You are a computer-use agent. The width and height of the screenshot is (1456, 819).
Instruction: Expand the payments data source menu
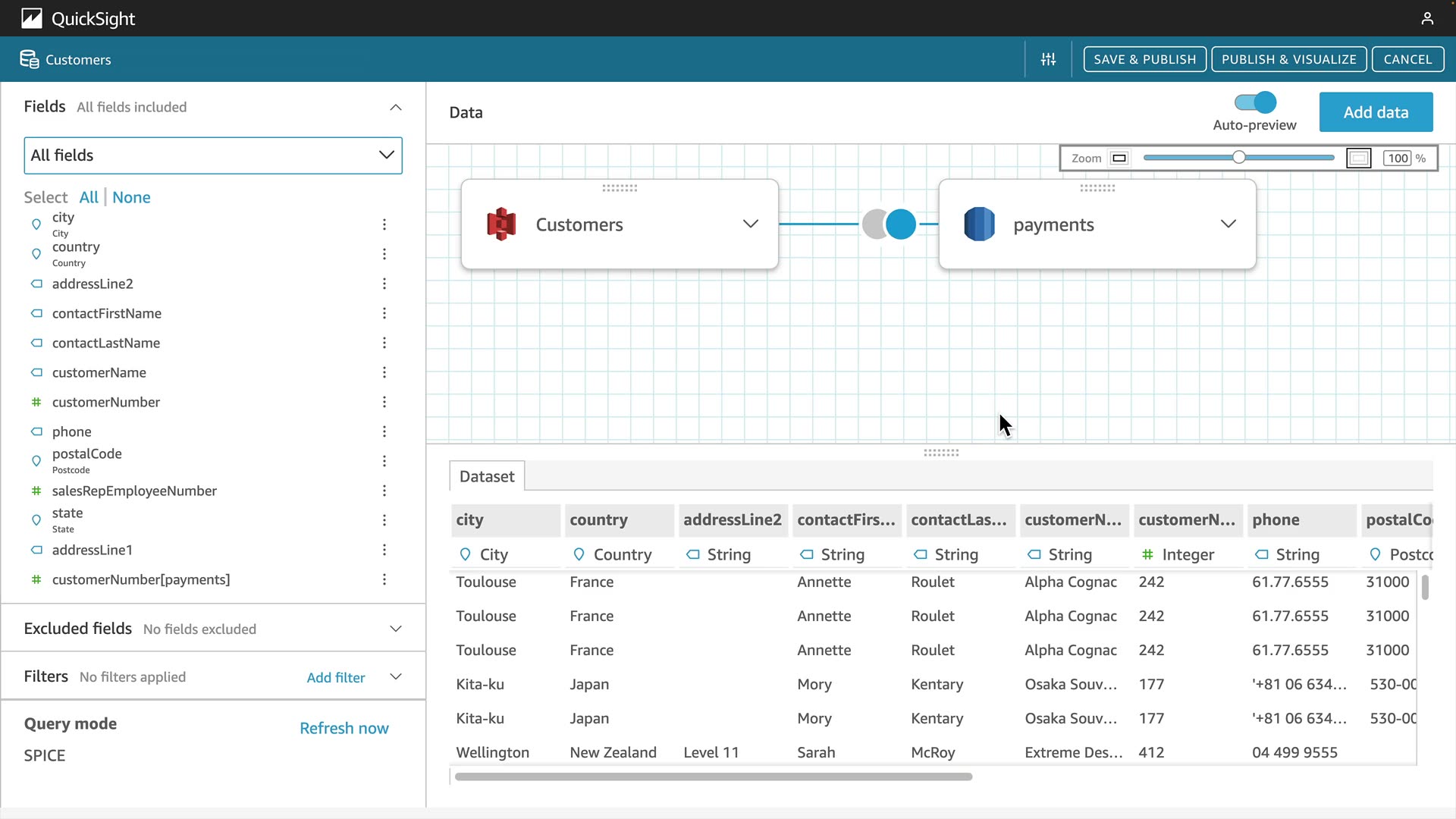tap(1228, 224)
